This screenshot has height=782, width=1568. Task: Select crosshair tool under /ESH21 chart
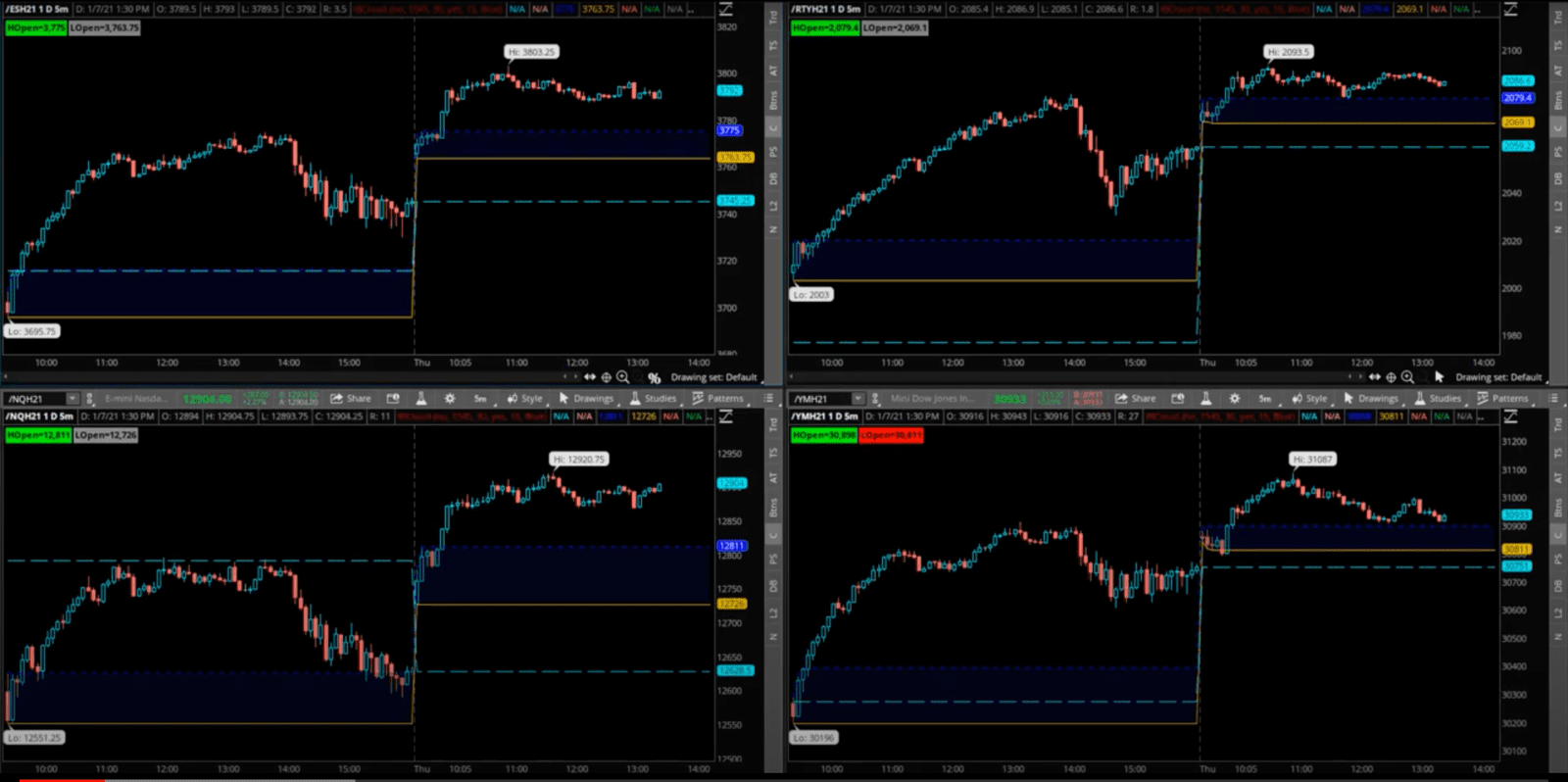tap(606, 377)
